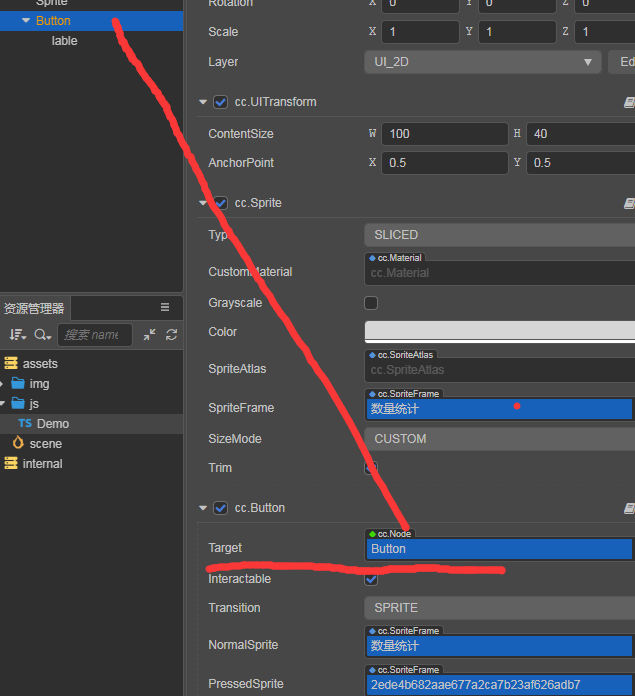Disable the cc.UITransform component checkbox
635x696 pixels.
220,102
